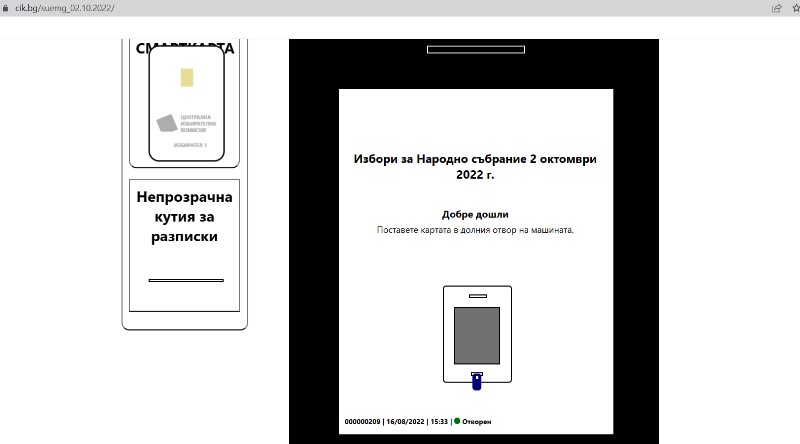Click the blue card at the machine's bottom slot
The image size is (800, 444).
(x=477, y=382)
